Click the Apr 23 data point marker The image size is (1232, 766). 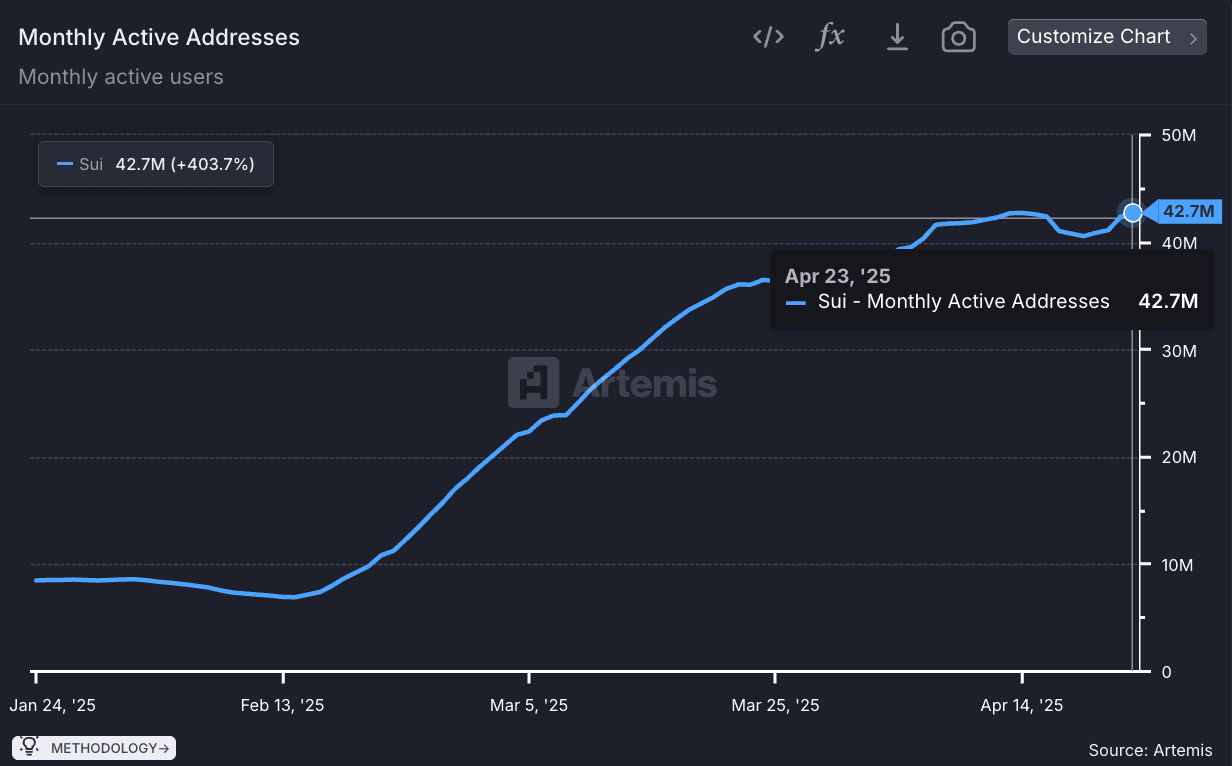click(x=1132, y=212)
